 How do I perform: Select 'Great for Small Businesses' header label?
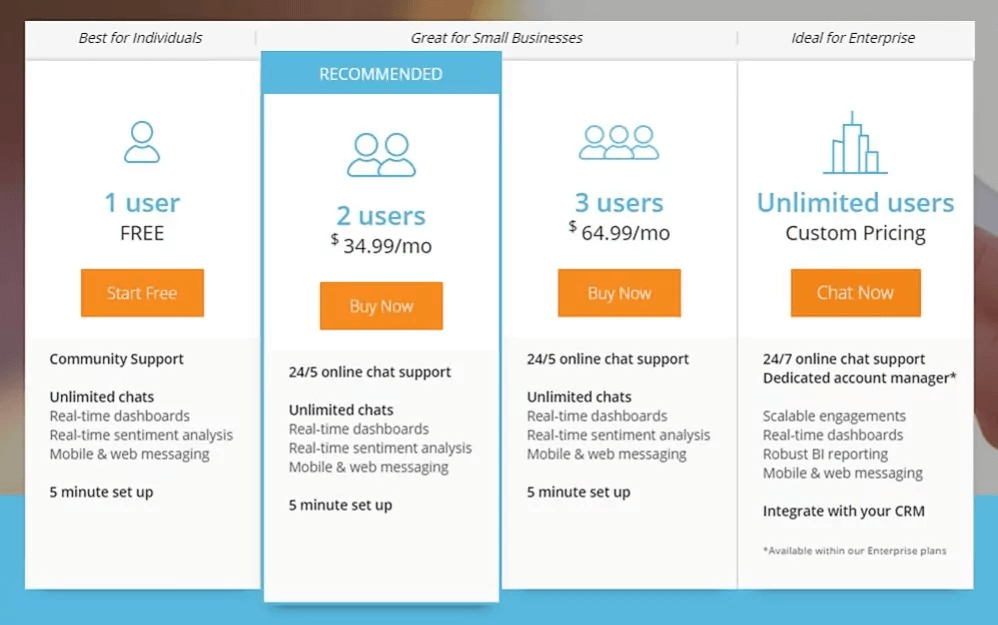496,38
